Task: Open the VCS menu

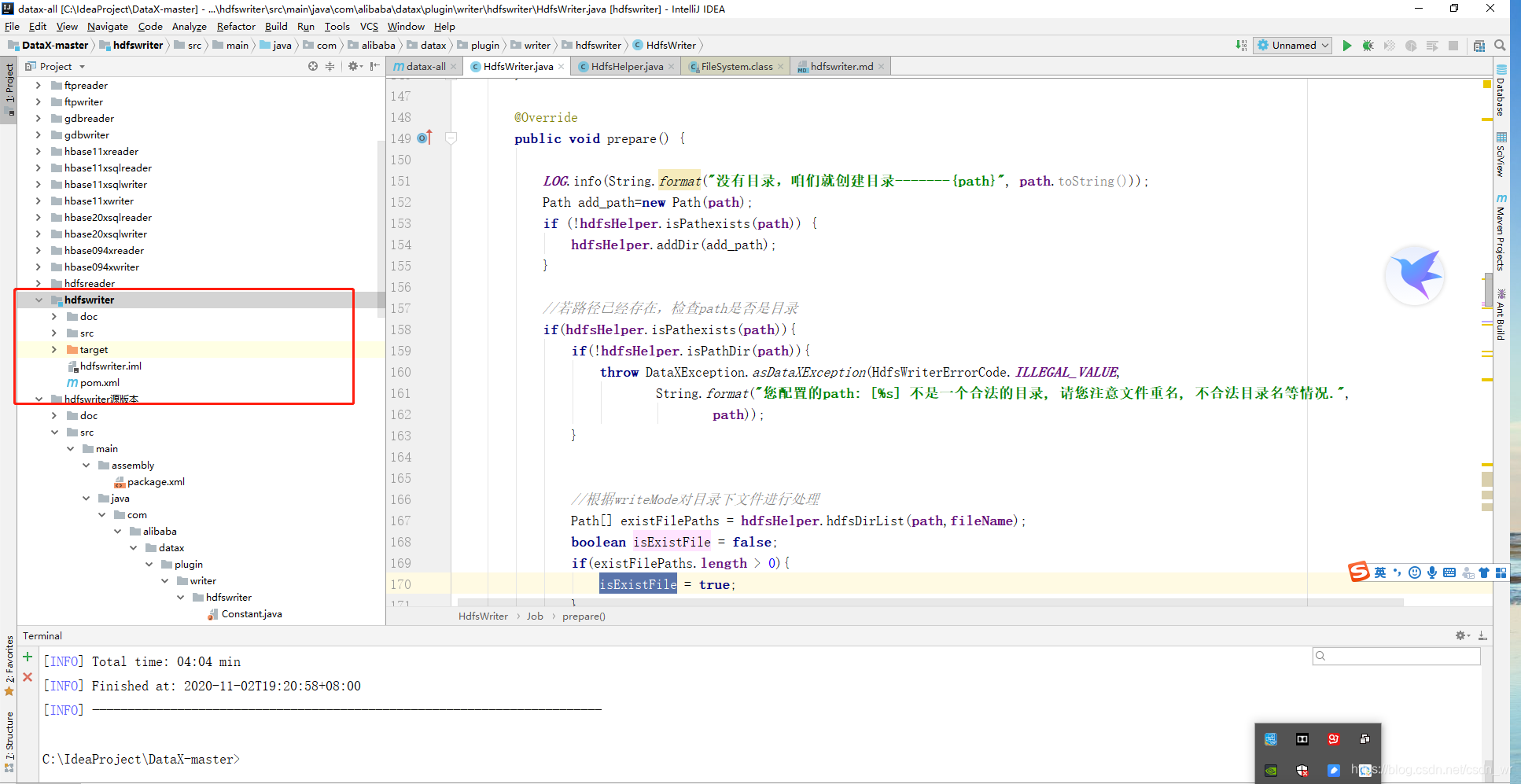Action: (x=369, y=26)
